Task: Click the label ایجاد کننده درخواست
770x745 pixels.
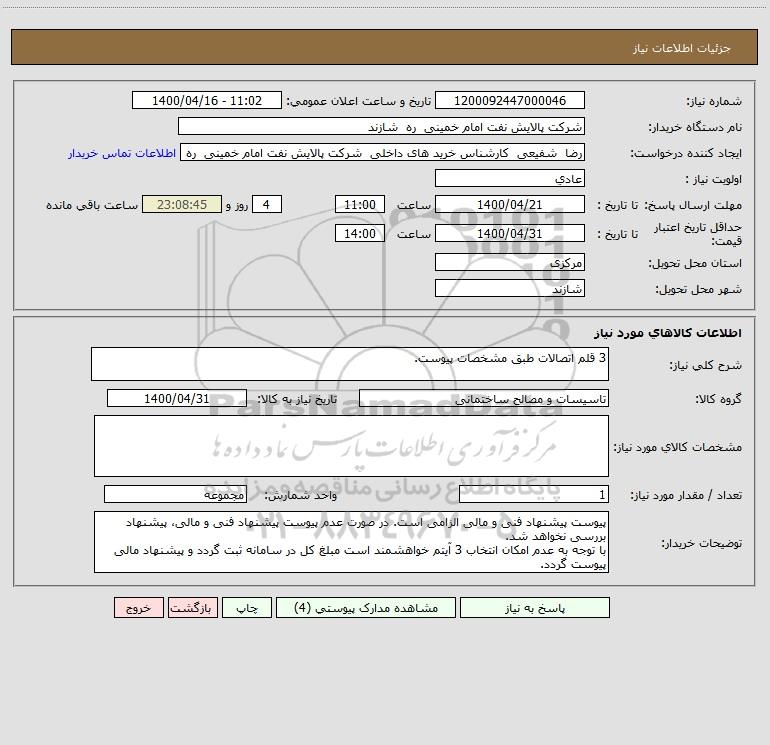Action: [x=686, y=153]
